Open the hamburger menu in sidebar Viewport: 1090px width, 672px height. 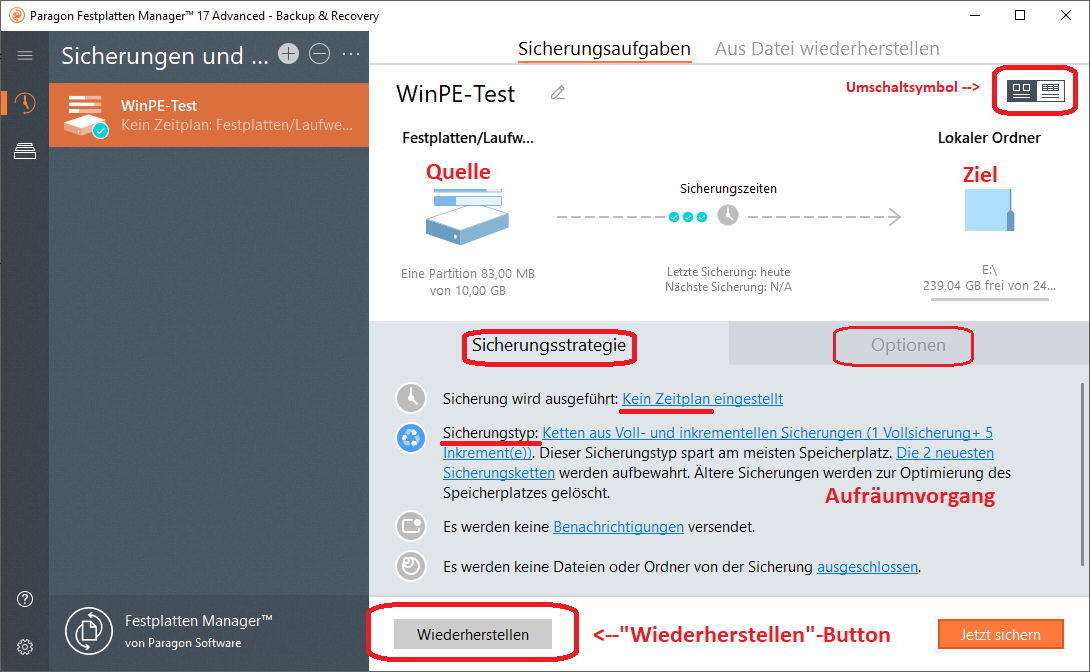click(x=25, y=56)
